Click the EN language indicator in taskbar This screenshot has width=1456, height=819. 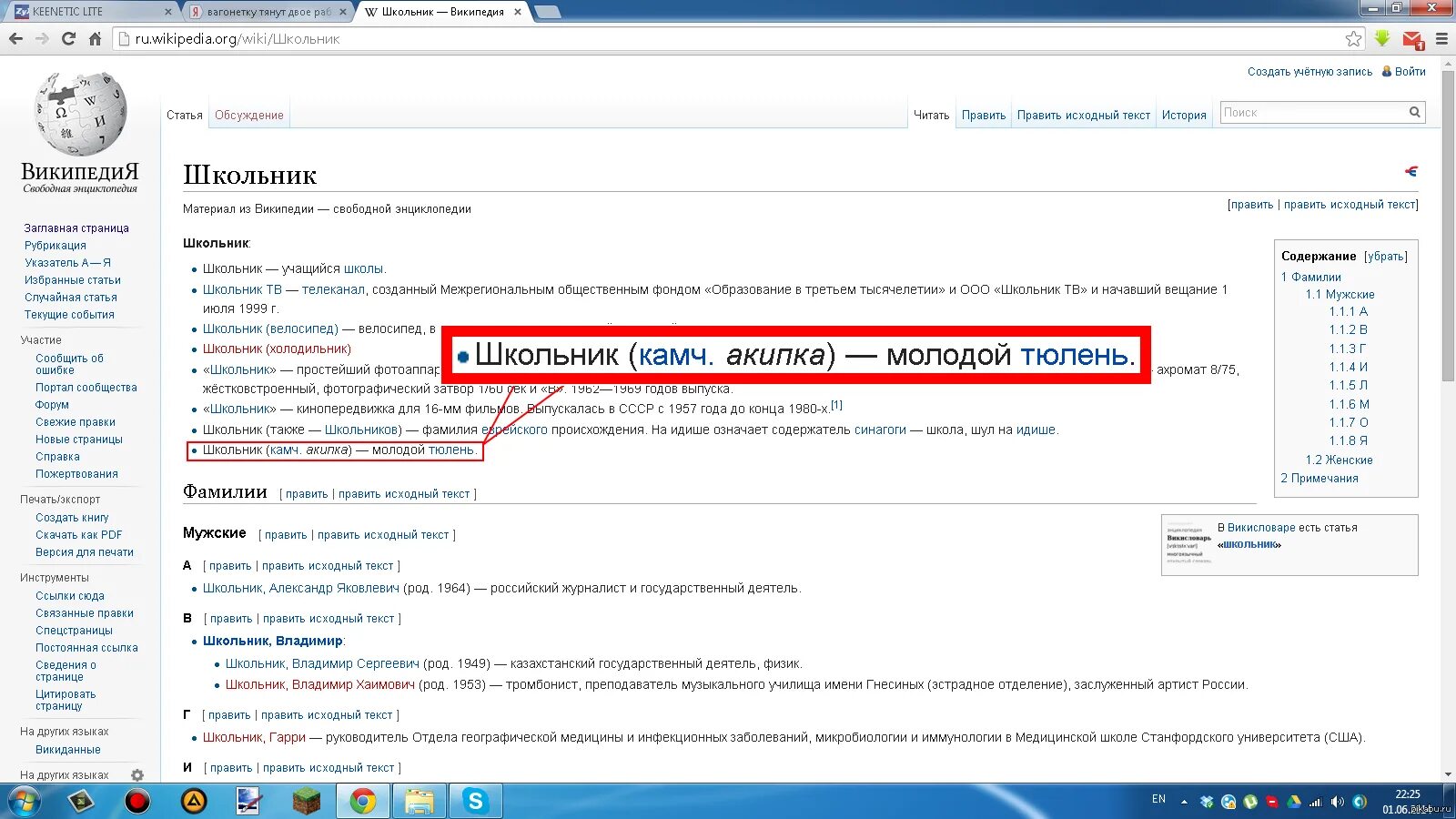tap(1158, 799)
